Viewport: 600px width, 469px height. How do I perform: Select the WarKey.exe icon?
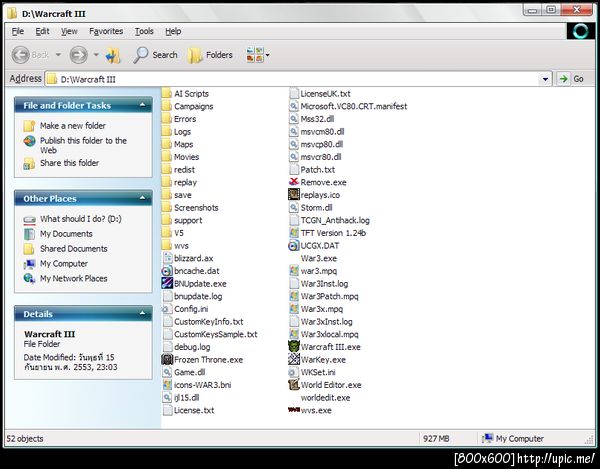293,359
